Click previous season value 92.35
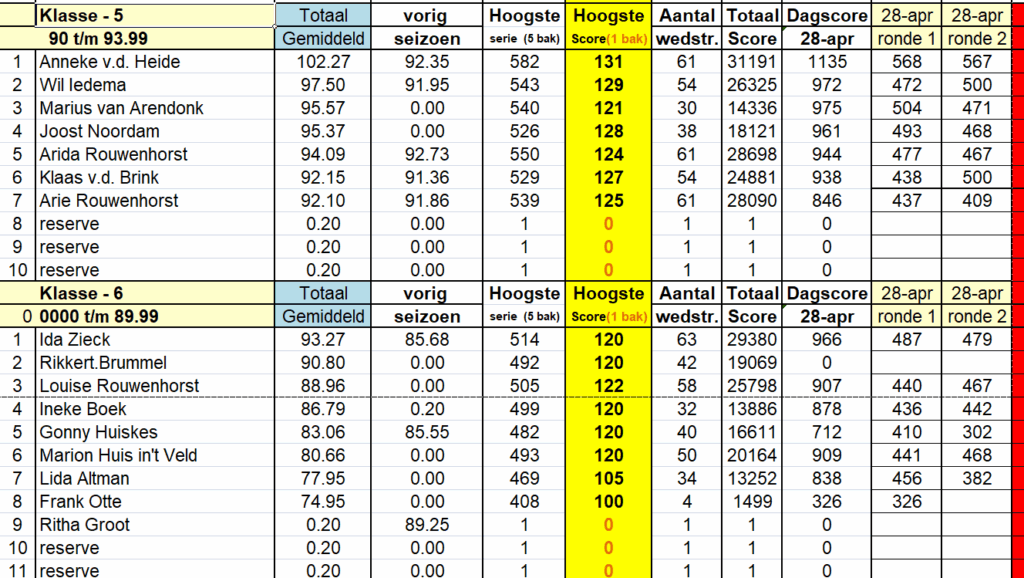 427,62
